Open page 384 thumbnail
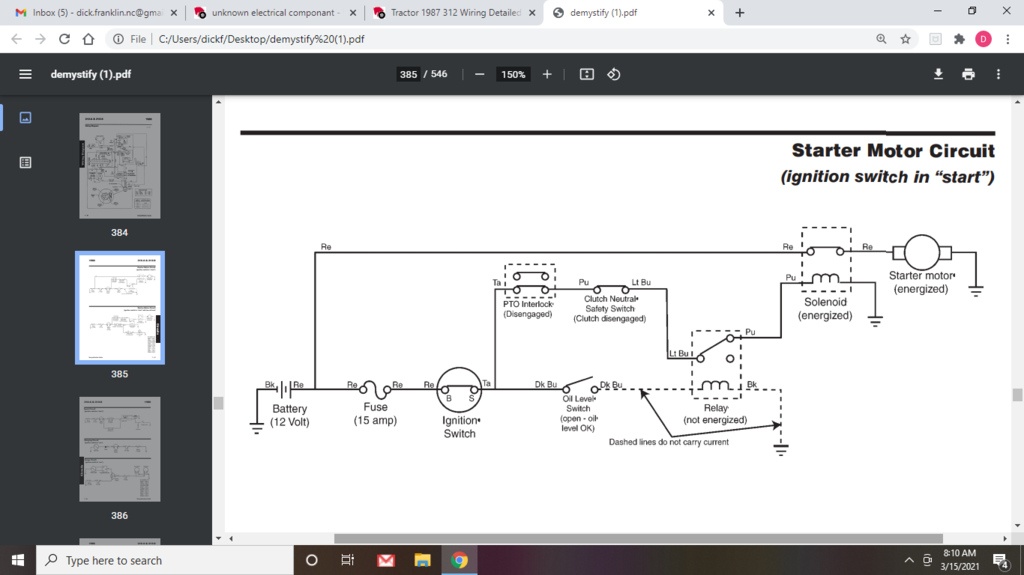Screen dimensions: 1024x575 point(119,166)
